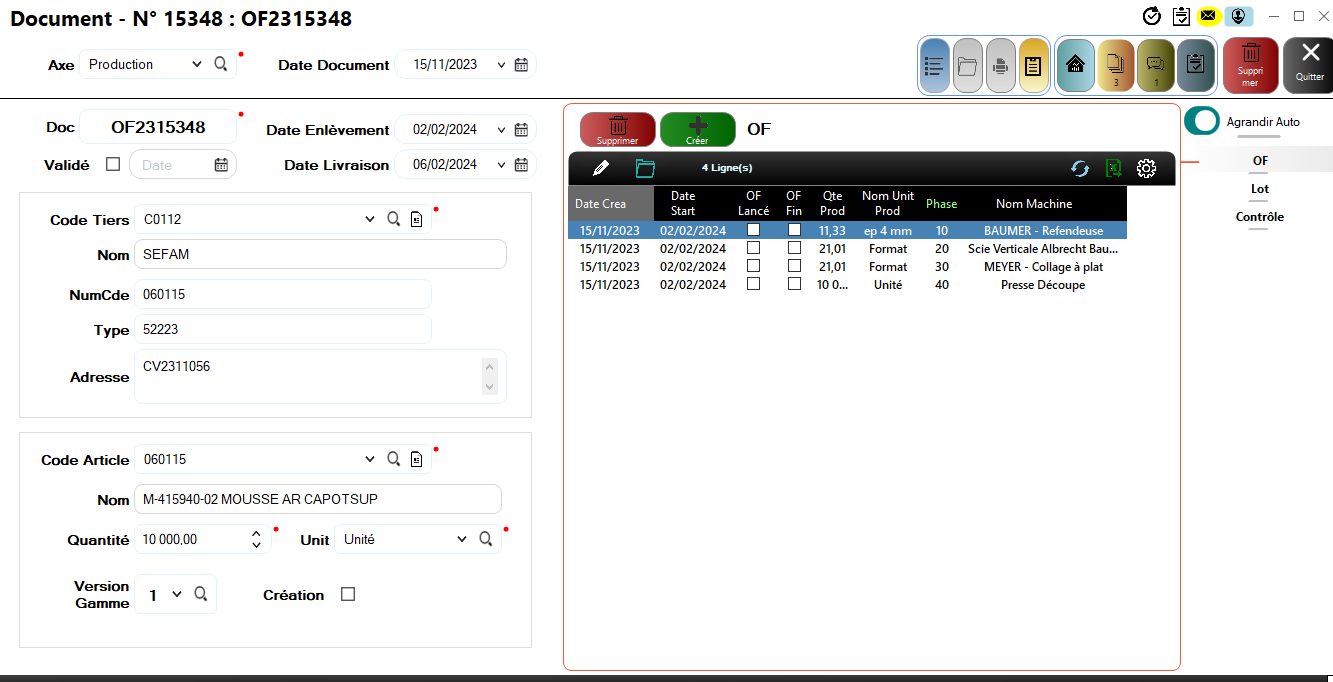Open the Unit dropdown showing Unité
Screen dimensions: 1333x682
[x=461, y=539]
